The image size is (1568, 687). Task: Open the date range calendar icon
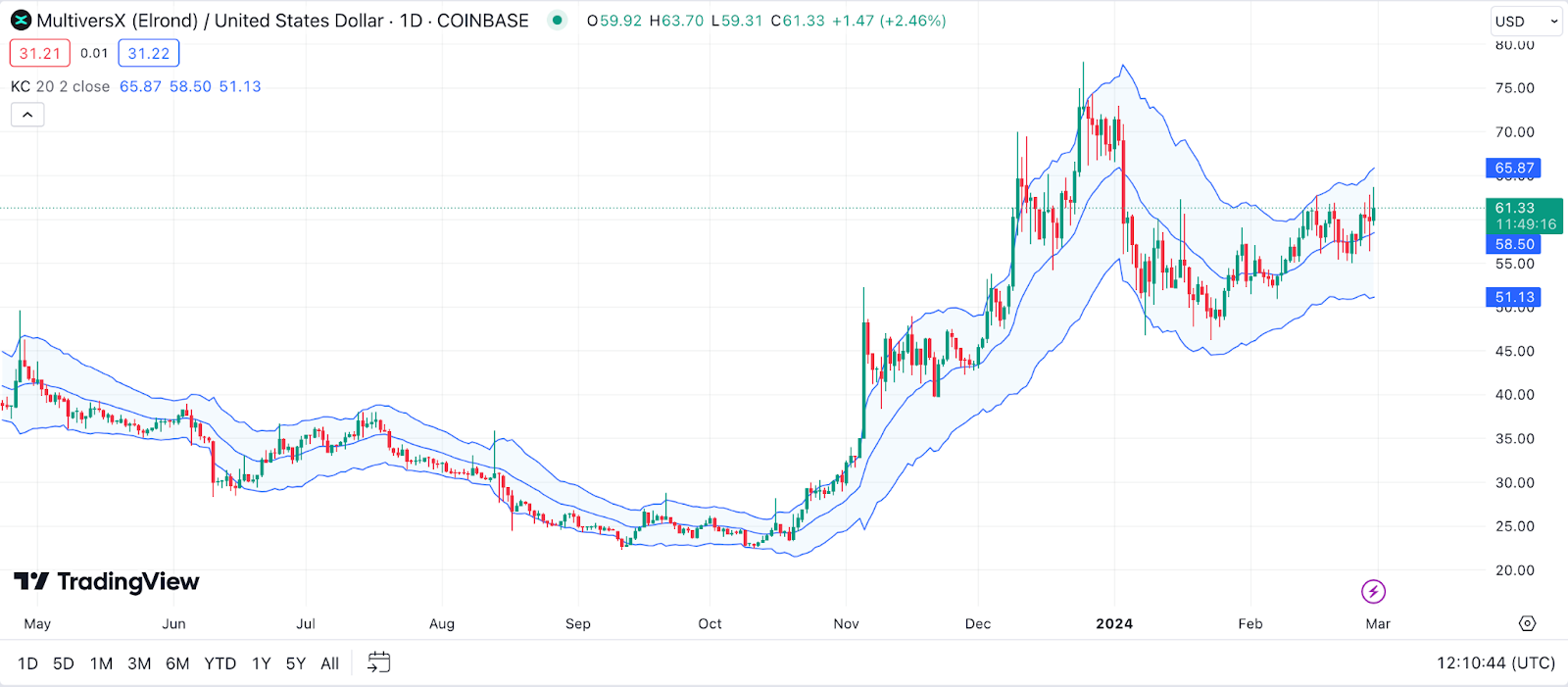point(378,663)
